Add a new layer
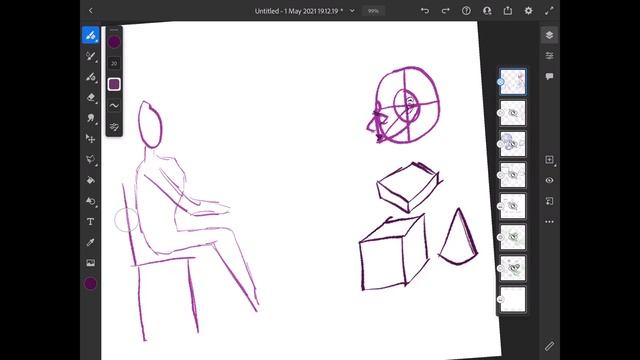This screenshot has height=360, width=640. (549, 160)
